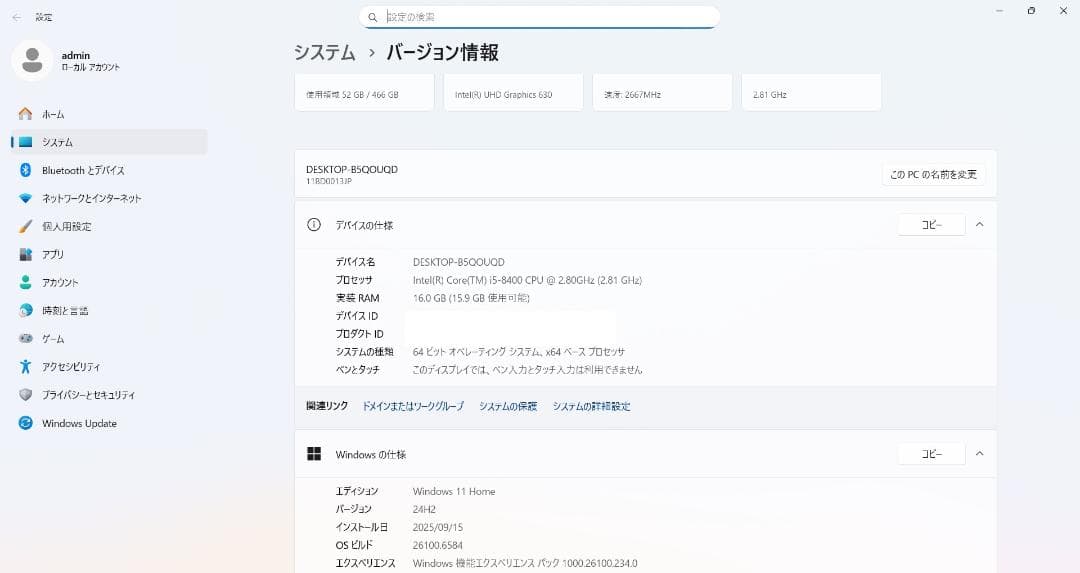
Task: Click the device specification info icon
Action: click(x=313, y=225)
